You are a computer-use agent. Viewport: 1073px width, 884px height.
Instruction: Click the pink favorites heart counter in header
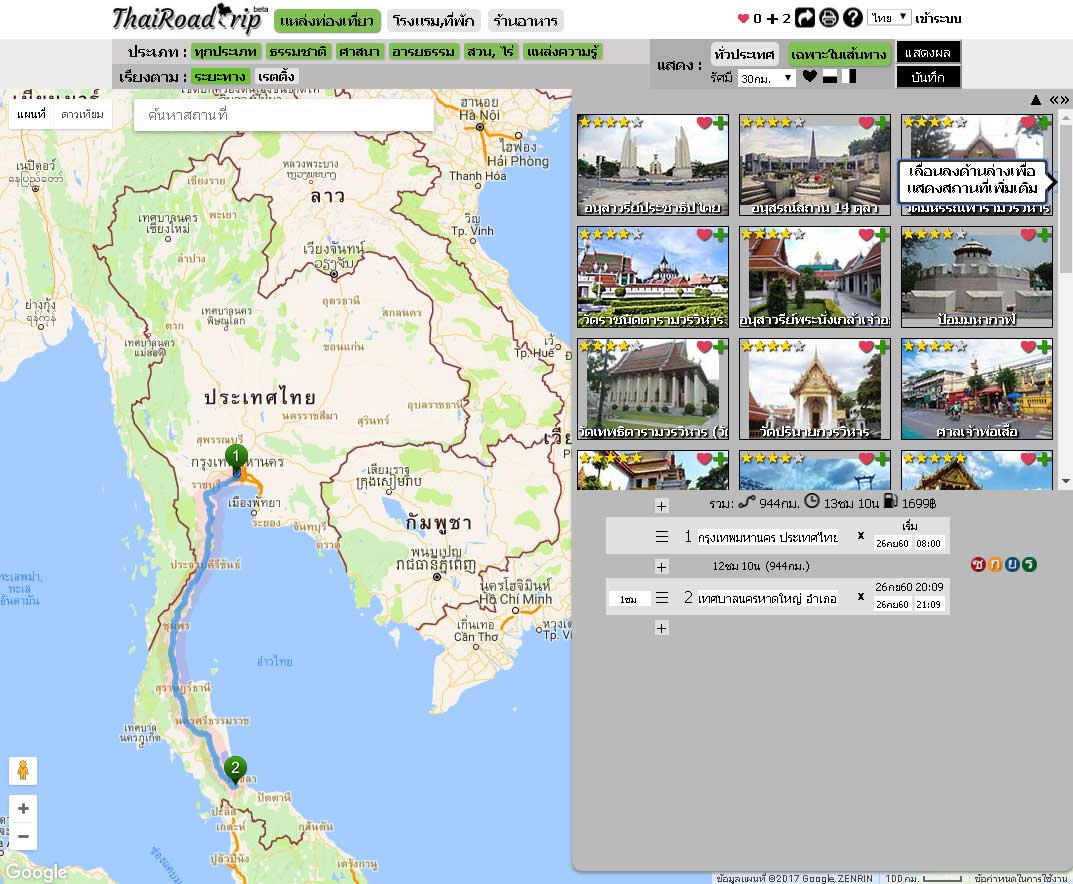click(749, 18)
